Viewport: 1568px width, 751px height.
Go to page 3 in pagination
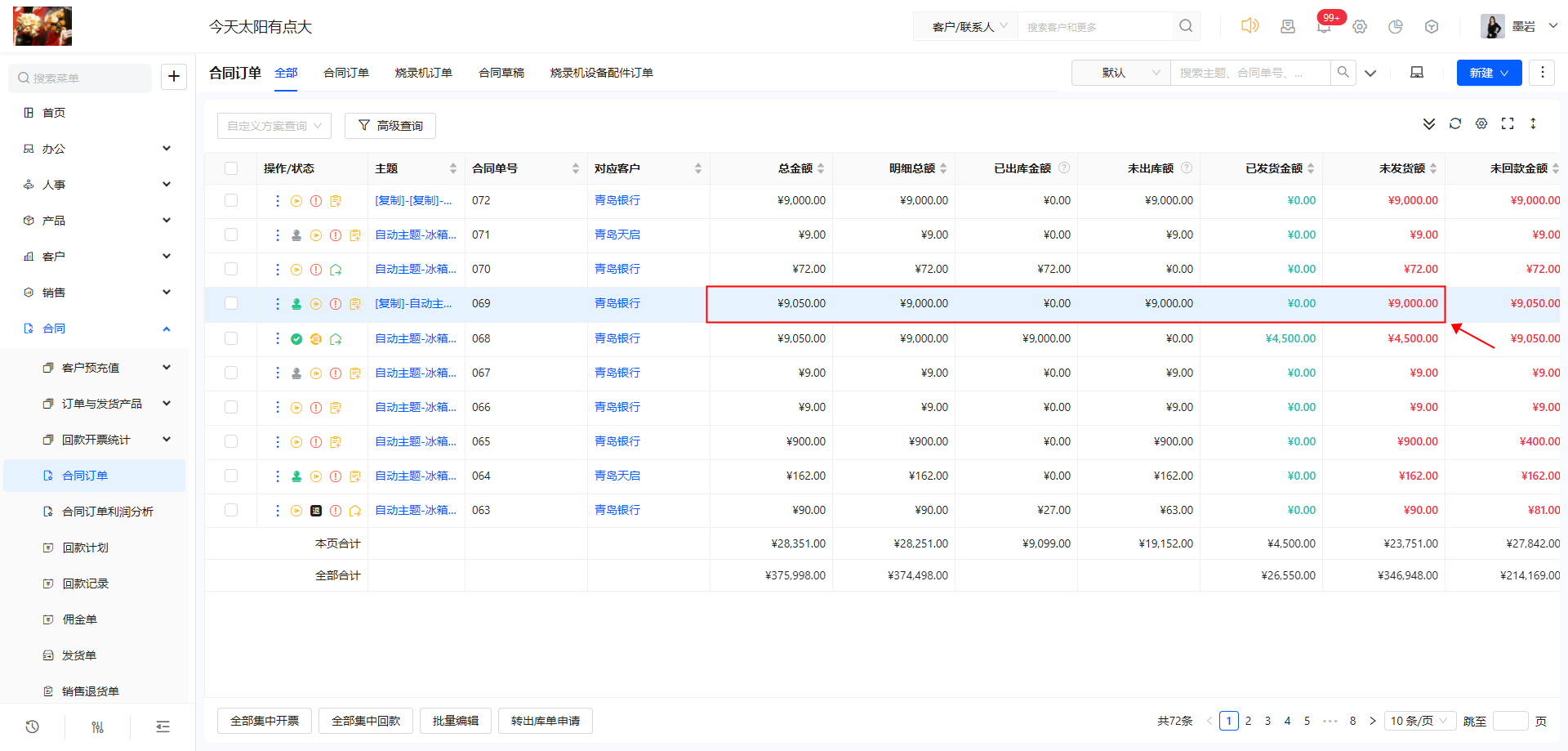tap(1267, 721)
